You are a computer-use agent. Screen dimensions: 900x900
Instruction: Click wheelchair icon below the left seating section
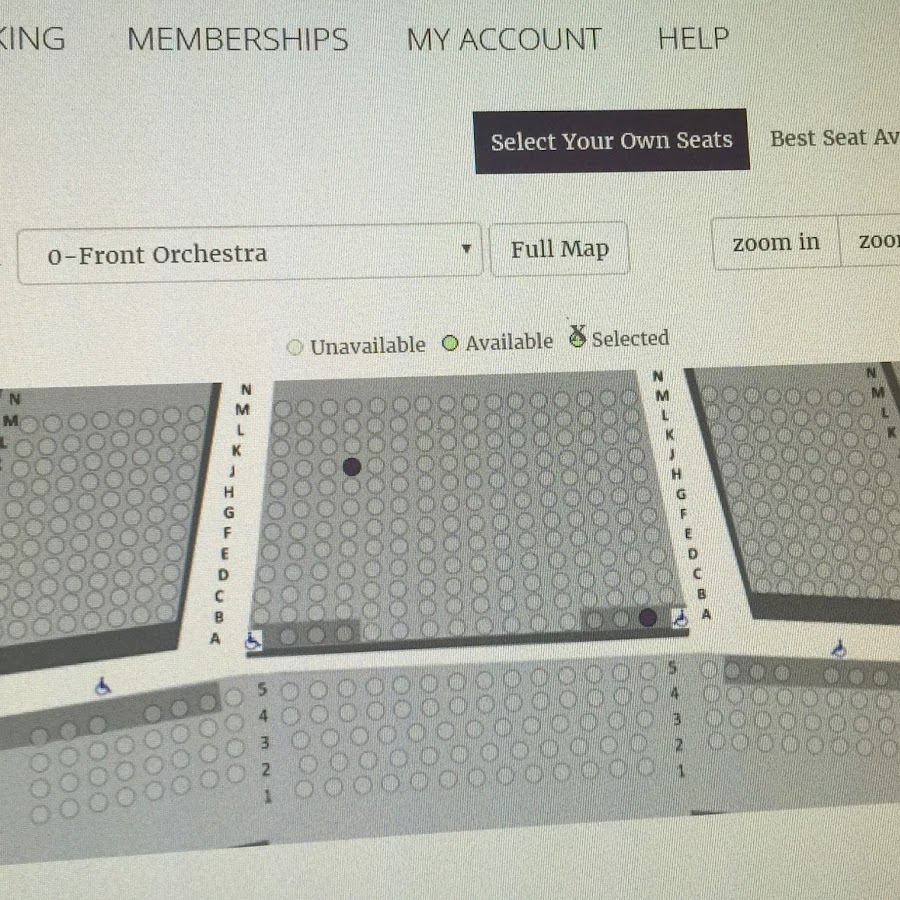point(102,686)
